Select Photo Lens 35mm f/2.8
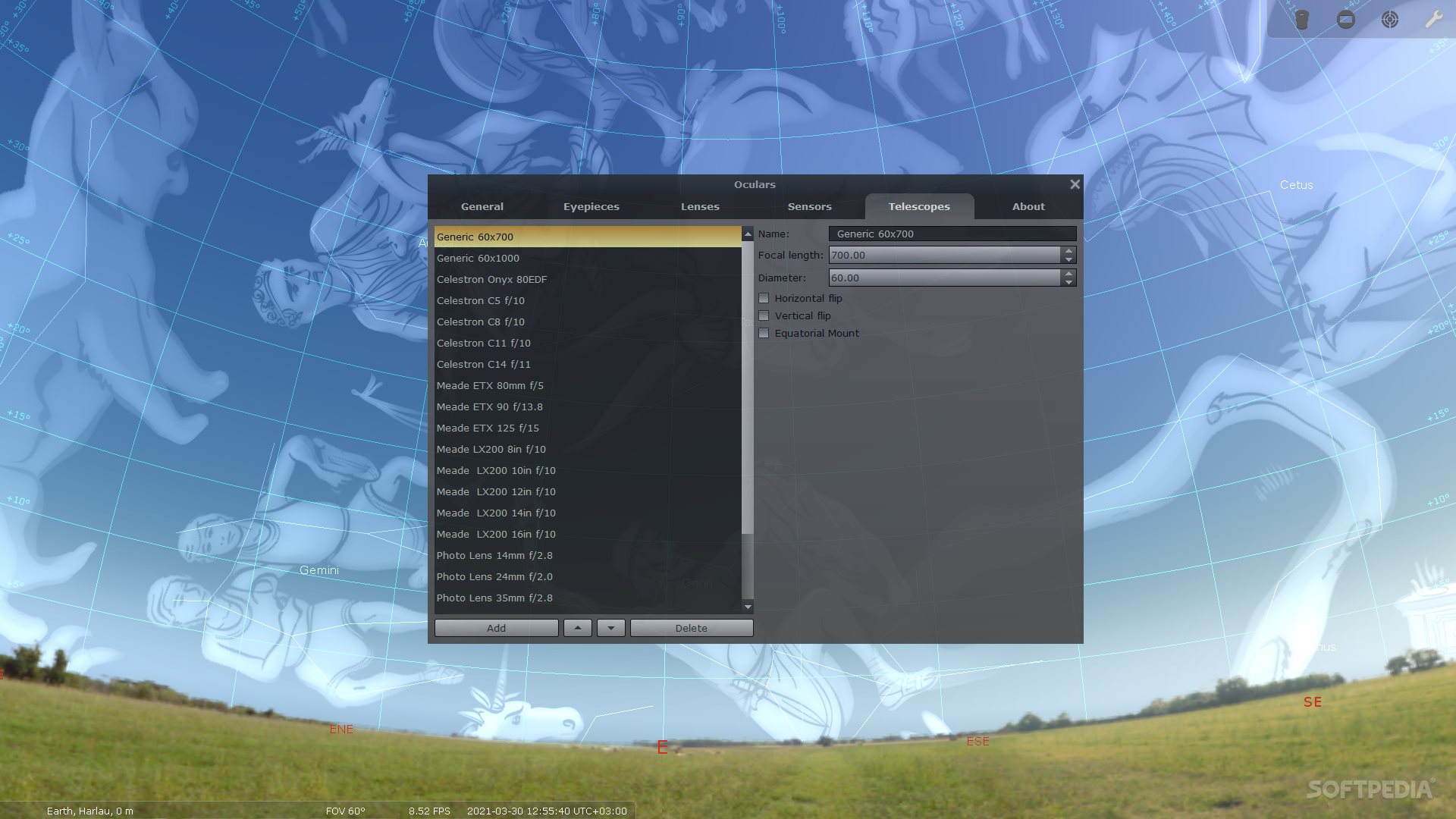This screenshot has width=1456, height=819. coord(588,598)
